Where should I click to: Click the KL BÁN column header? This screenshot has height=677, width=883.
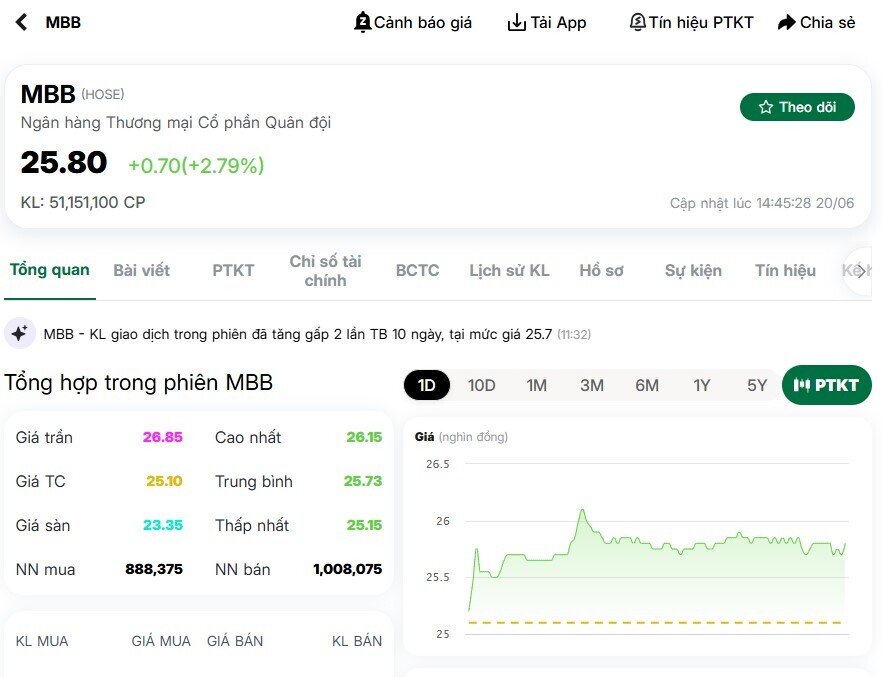coord(356,641)
